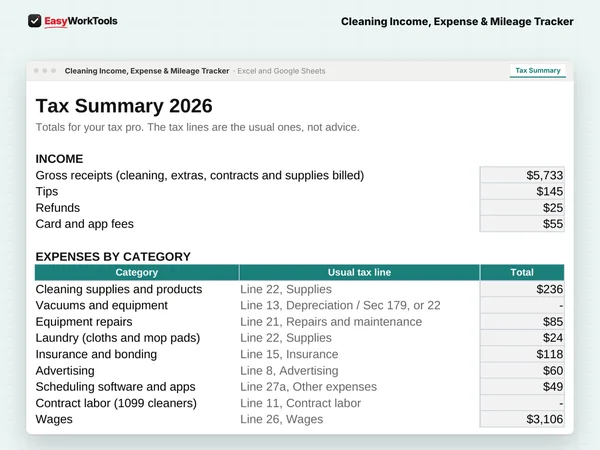Select the $3,106 wages total
600x450 pixels.
tap(522, 419)
